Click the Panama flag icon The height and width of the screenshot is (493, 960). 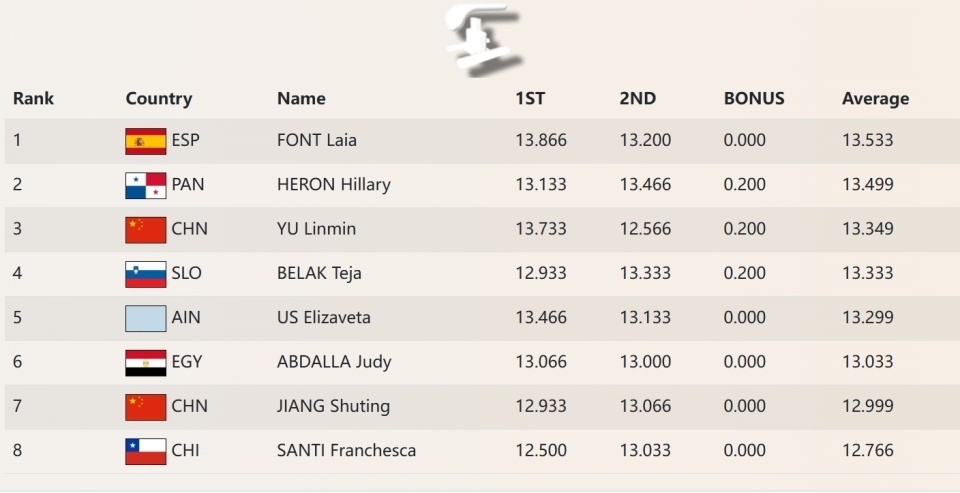pos(145,185)
